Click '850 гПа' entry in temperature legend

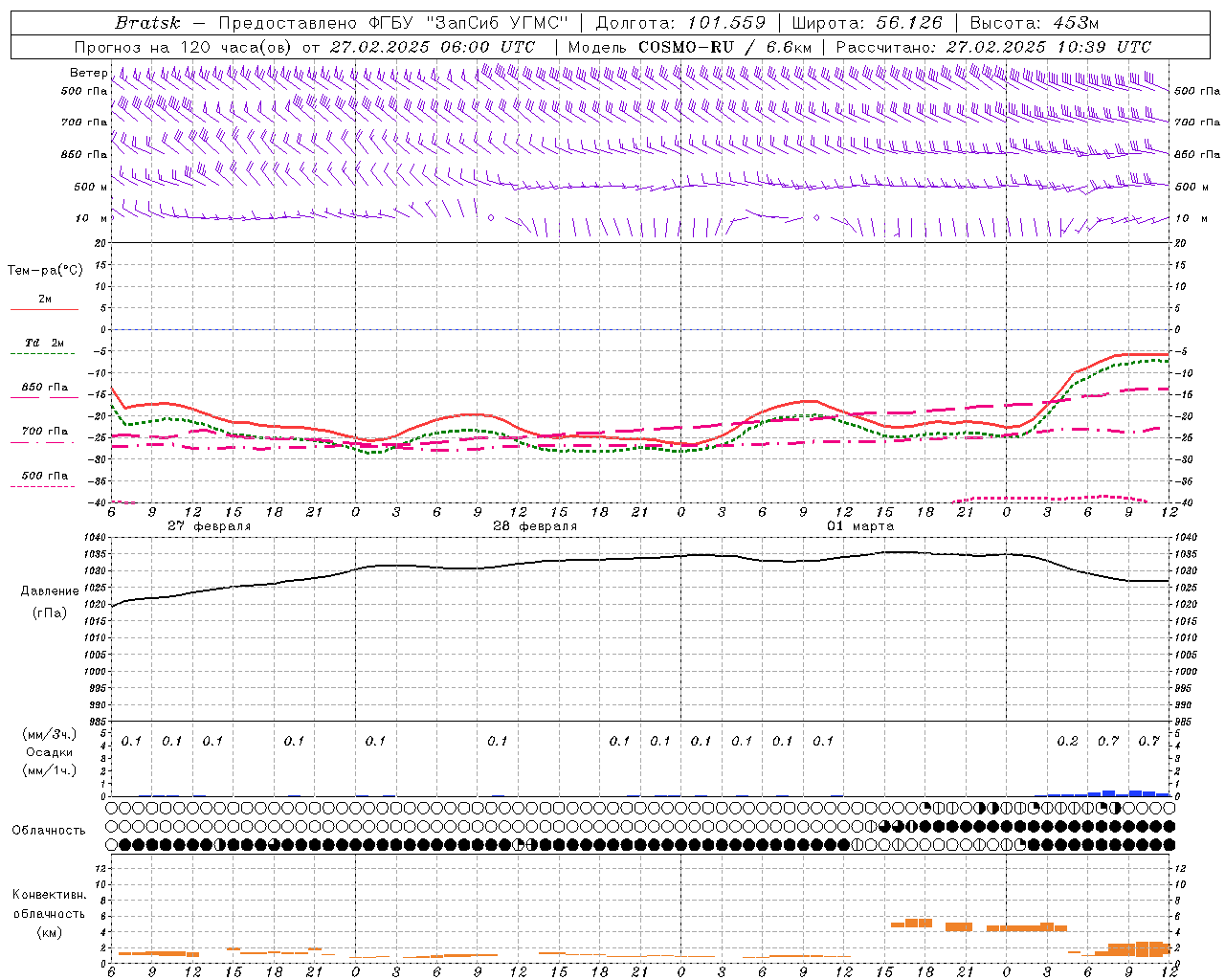click(x=45, y=388)
